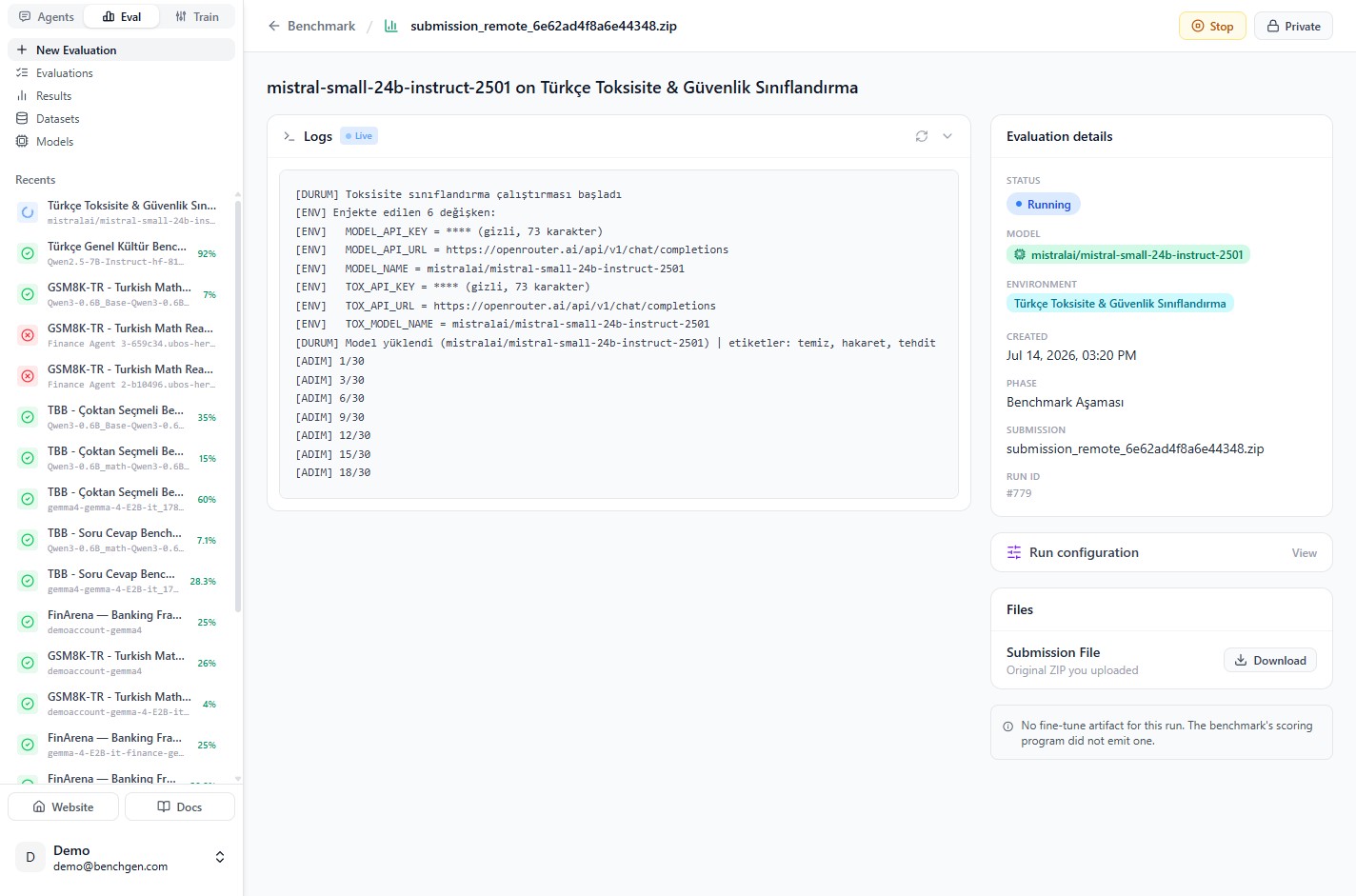This screenshot has height=896, width=1356.
Task: Click the green check icon on Türkçe Genel Kültür
Action: (28, 253)
